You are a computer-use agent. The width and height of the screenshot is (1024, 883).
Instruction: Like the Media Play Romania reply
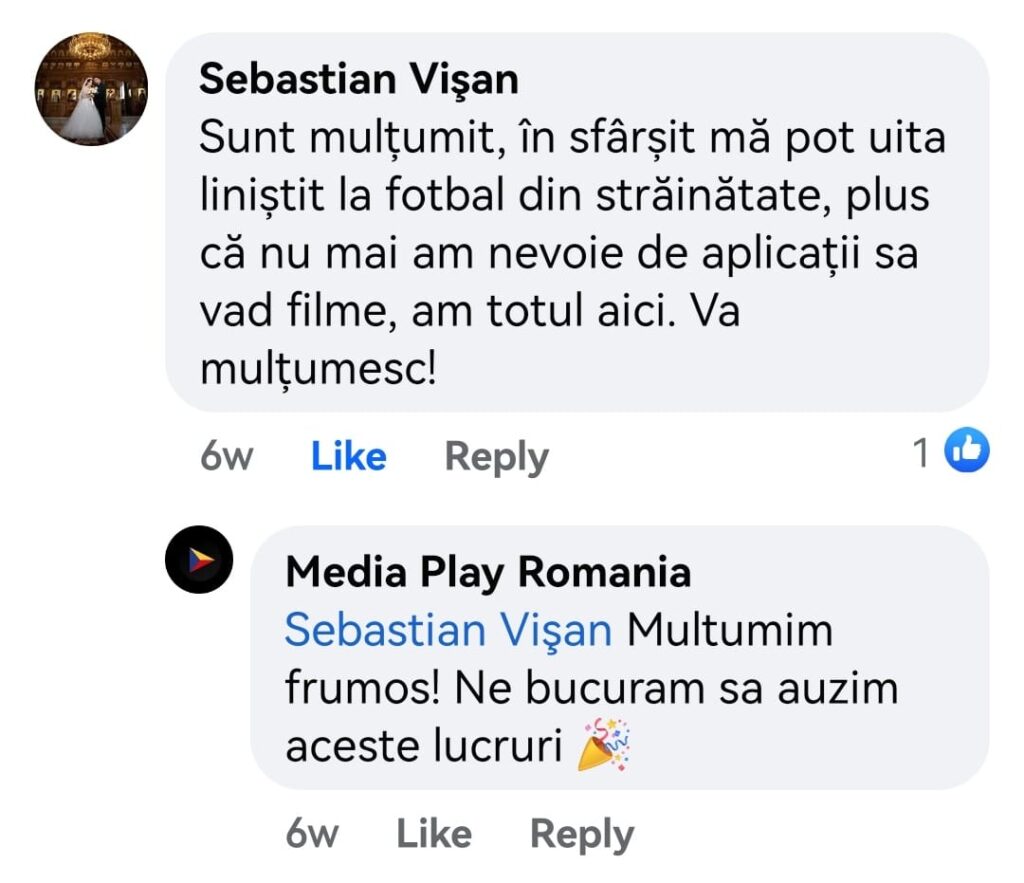[x=433, y=834]
